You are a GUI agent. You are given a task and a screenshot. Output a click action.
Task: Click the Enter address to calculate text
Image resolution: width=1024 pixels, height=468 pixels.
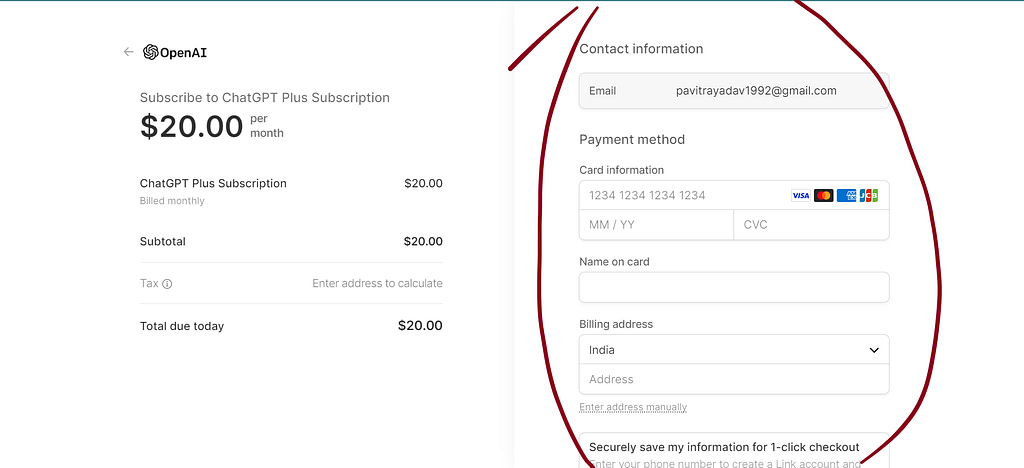pos(377,283)
